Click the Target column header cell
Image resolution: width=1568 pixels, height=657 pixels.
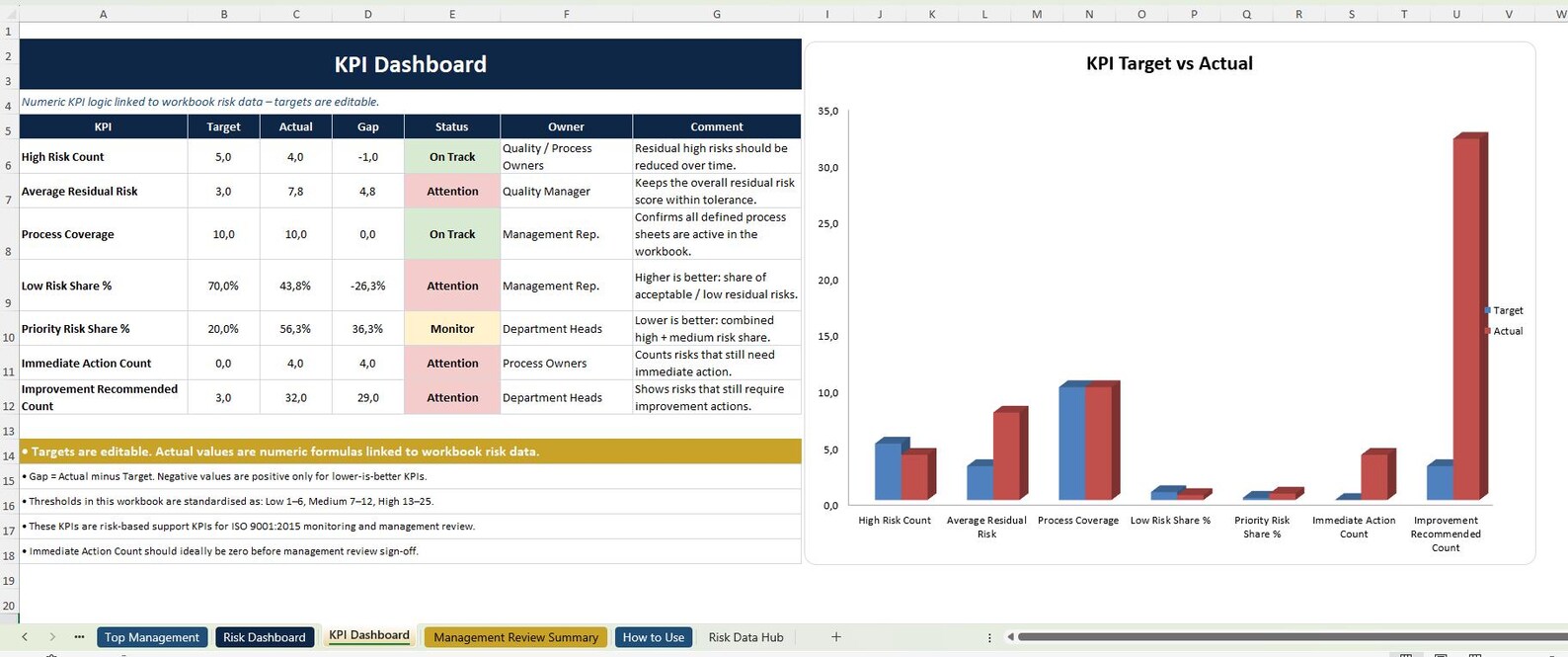(223, 126)
